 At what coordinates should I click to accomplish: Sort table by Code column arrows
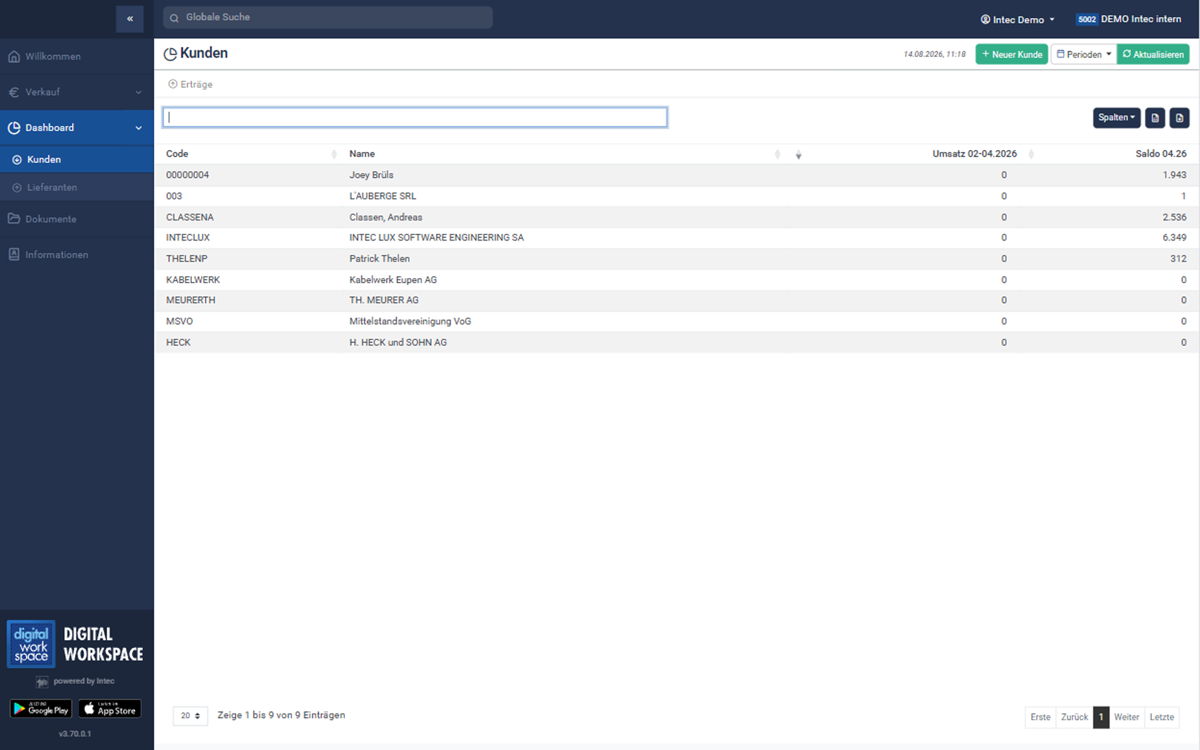pos(334,154)
